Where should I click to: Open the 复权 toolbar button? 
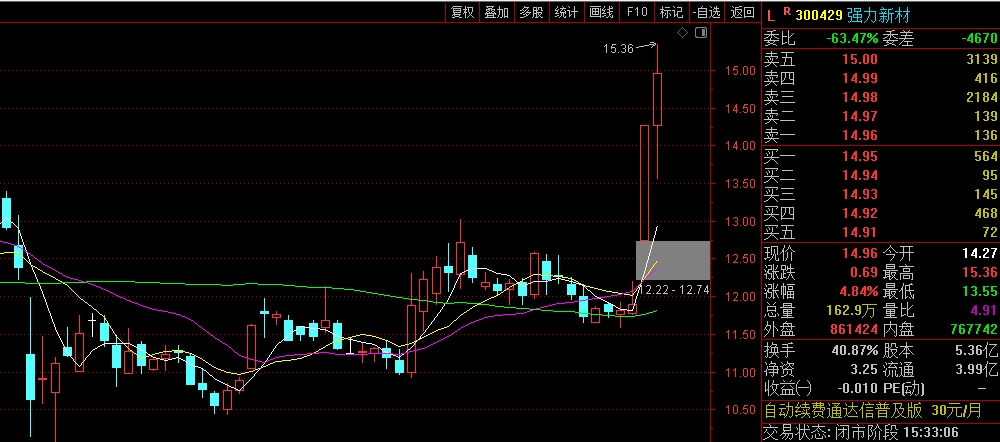pyautogui.click(x=462, y=12)
